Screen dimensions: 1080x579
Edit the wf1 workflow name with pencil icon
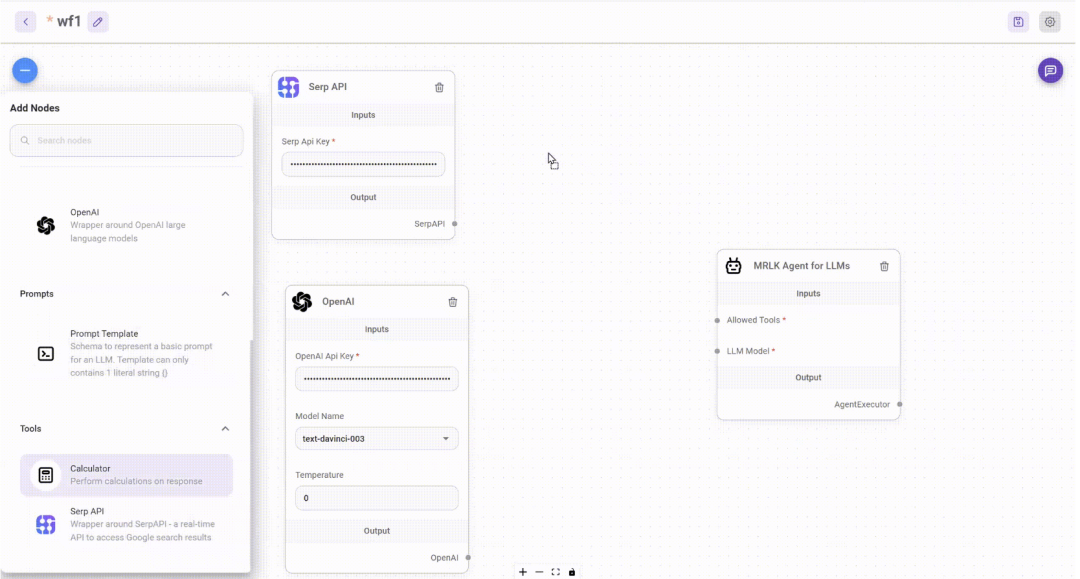[x=98, y=22]
